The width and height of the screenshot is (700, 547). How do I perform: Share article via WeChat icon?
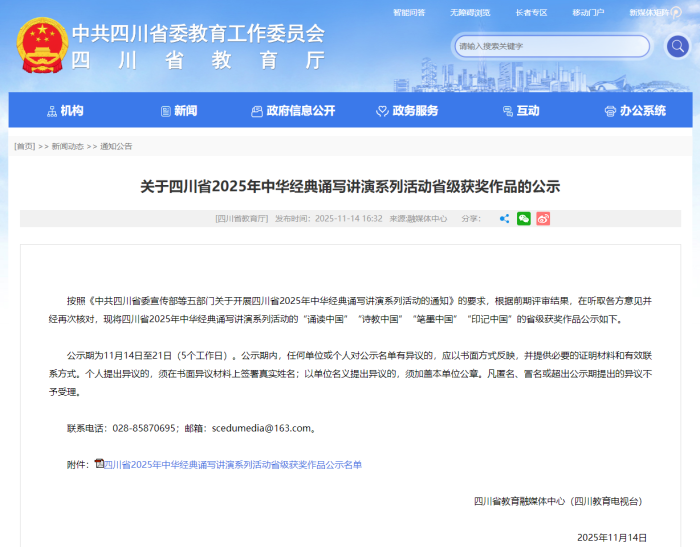click(523, 218)
